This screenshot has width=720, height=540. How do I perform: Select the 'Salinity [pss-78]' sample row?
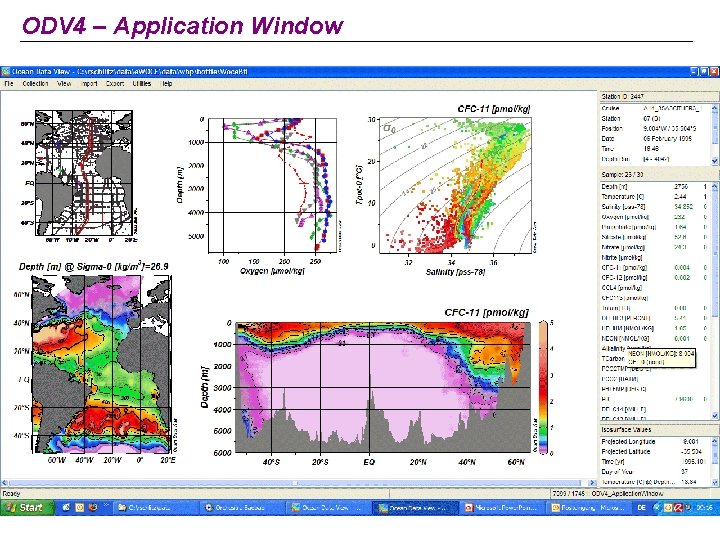coord(655,207)
